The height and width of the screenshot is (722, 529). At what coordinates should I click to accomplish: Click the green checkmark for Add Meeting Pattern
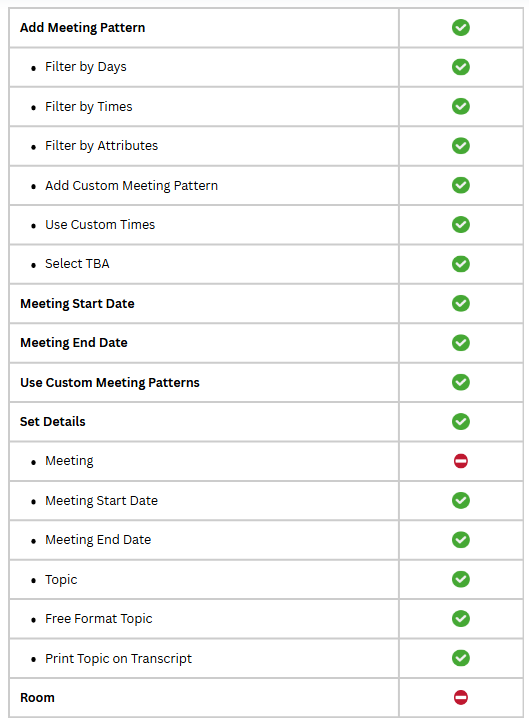[x=460, y=28]
